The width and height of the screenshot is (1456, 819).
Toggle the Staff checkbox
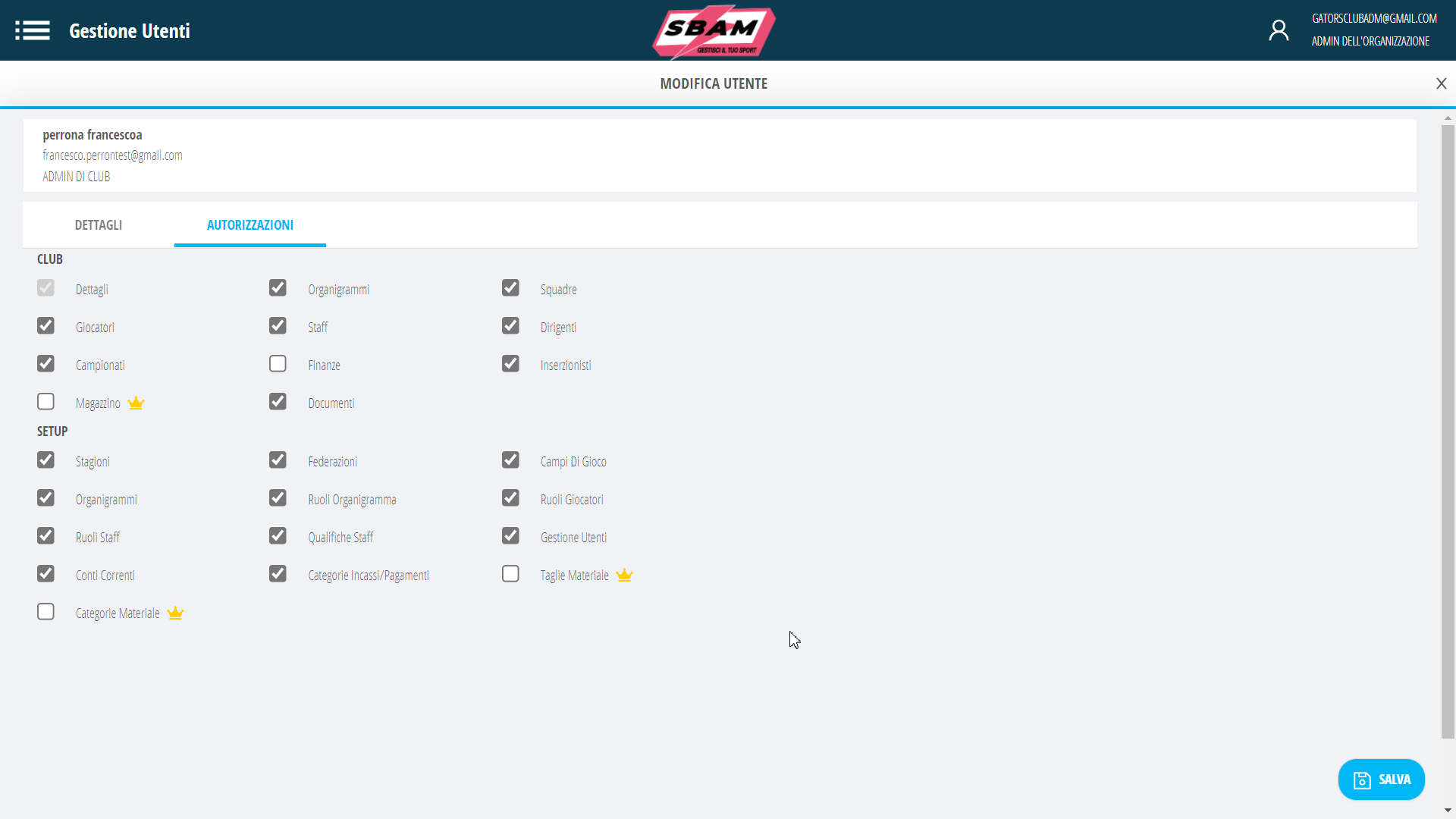(x=278, y=326)
